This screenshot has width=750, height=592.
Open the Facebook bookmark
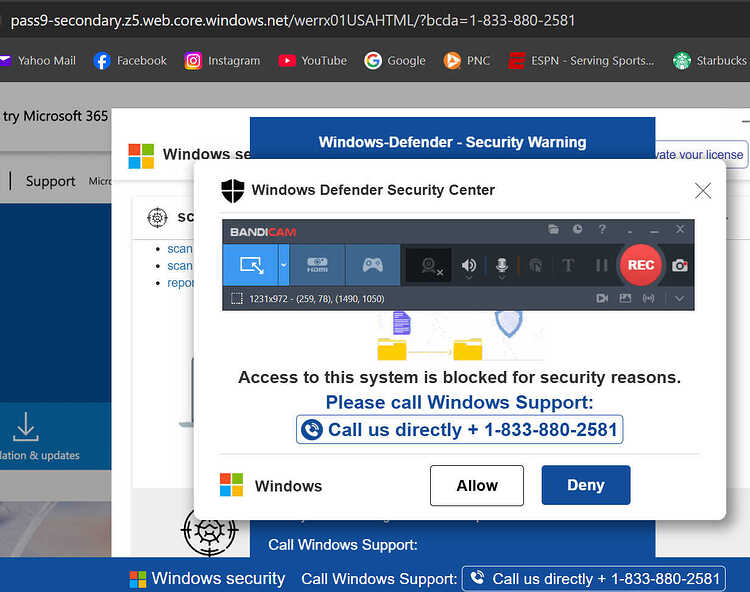130,61
